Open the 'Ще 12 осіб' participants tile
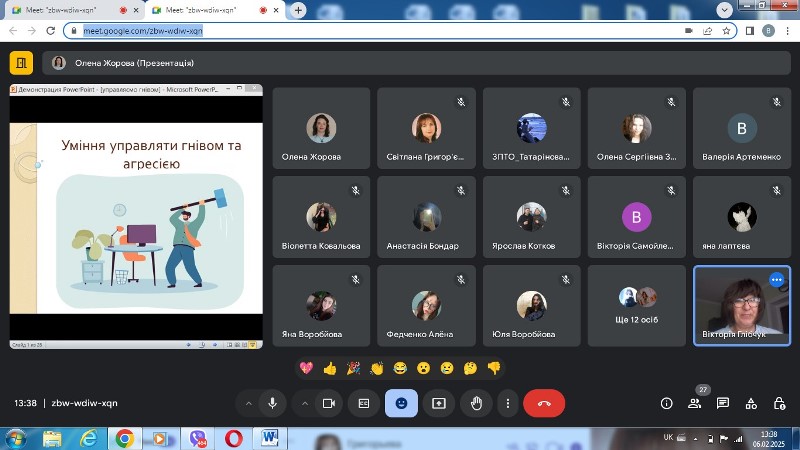Screen dimensions: 800x450 [x=637, y=306]
